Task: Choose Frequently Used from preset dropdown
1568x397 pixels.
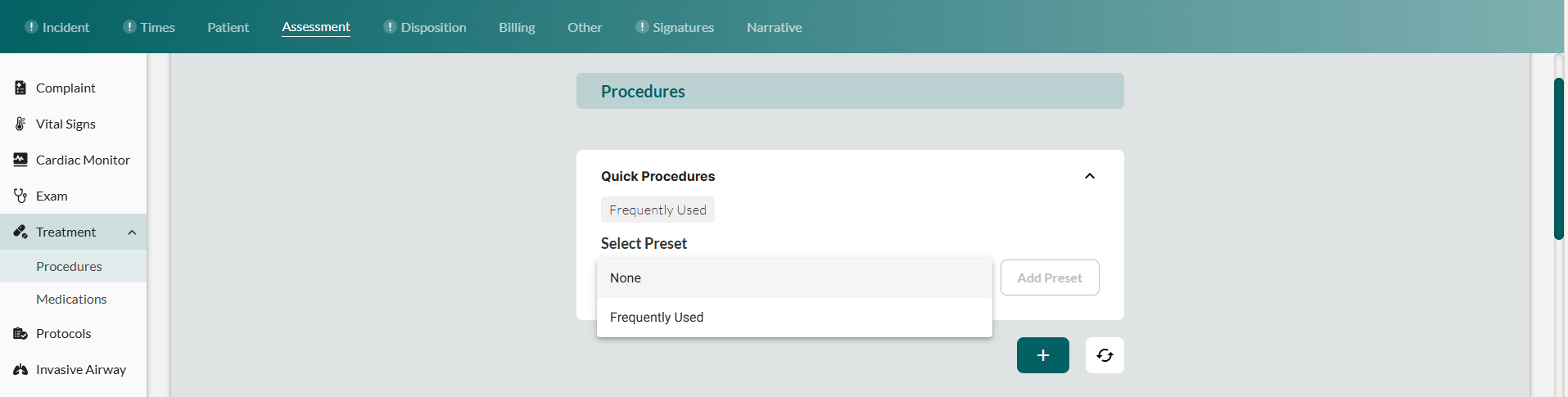Action: [657, 318]
